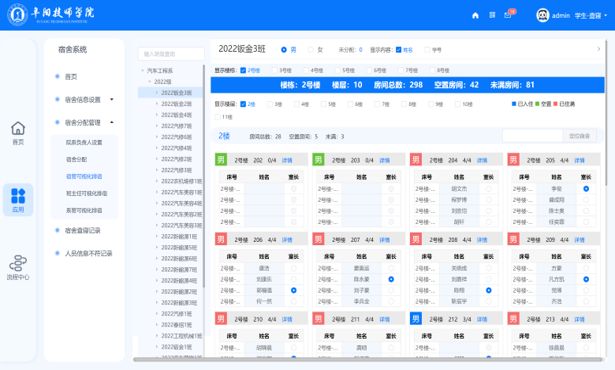Uncheck the 2楼 floor checkbox
Image resolution: width=615 pixels, height=370 pixels.
tap(243, 104)
